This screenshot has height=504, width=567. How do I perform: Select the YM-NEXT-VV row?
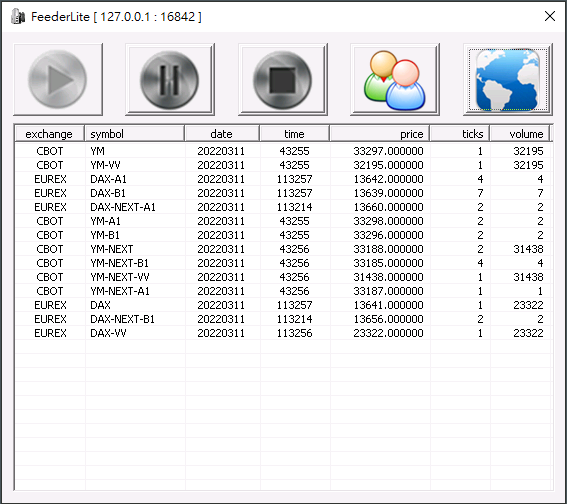(284, 277)
